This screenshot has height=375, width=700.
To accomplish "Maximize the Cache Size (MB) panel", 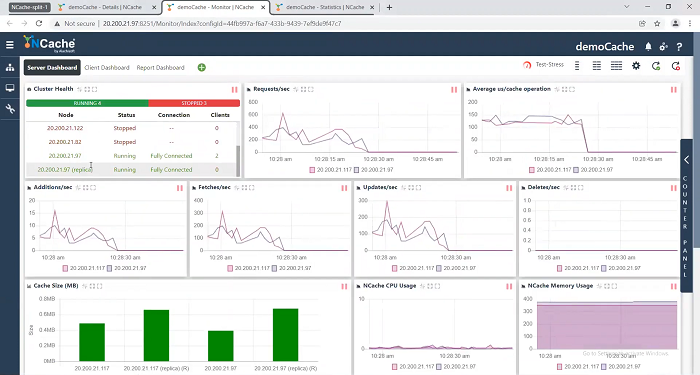I will [100, 286].
